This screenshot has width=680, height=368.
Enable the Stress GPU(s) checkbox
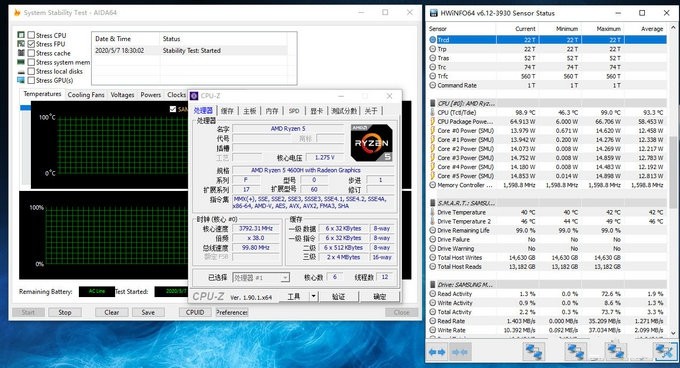coord(31,80)
